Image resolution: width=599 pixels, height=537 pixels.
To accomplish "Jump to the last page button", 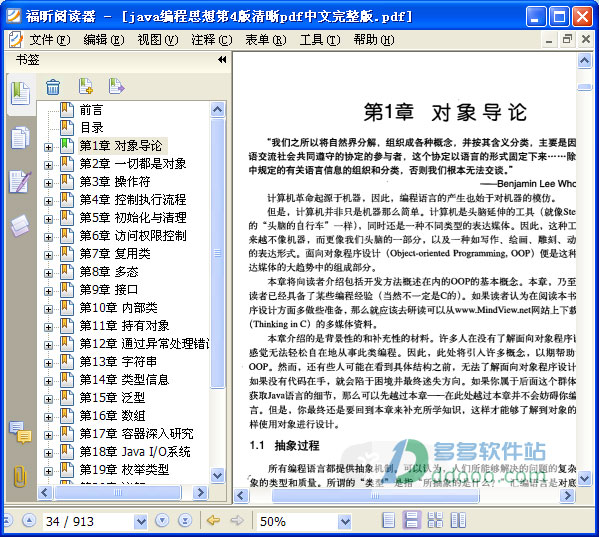I will click(185, 520).
